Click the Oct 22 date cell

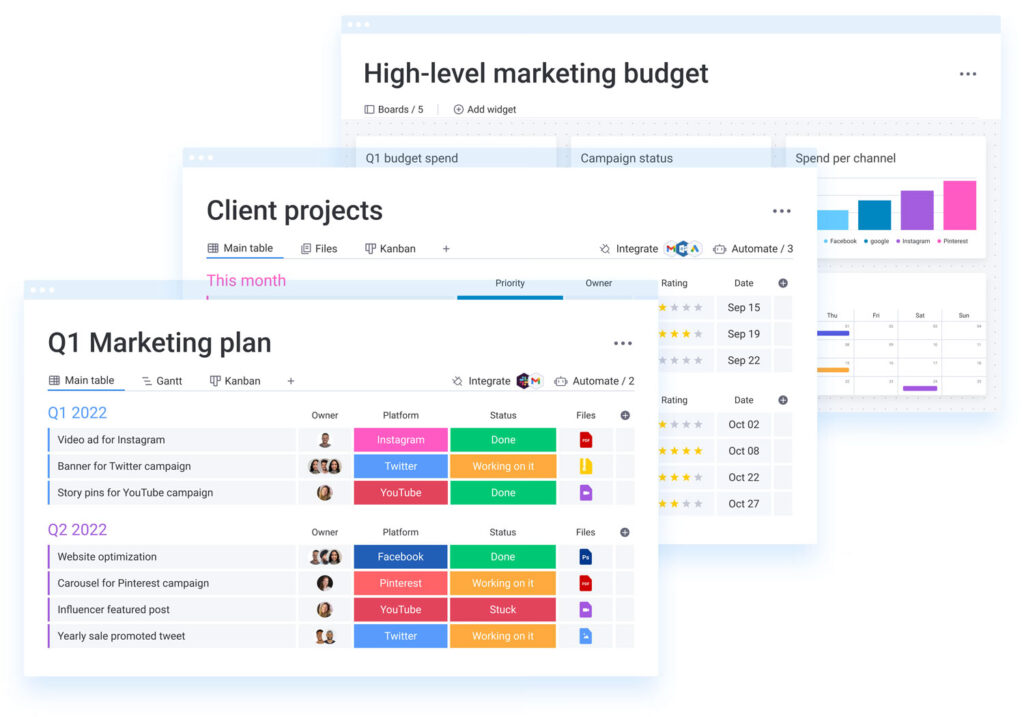[744, 477]
